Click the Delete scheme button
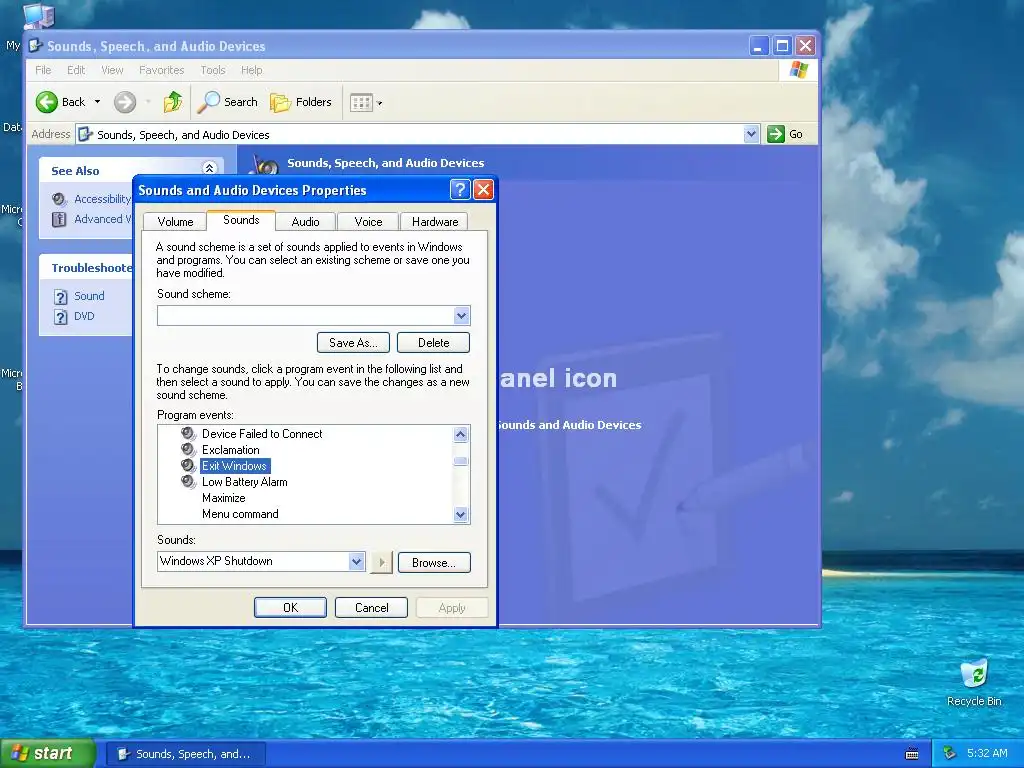The height and width of the screenshot is (768, 1024). 434,343
